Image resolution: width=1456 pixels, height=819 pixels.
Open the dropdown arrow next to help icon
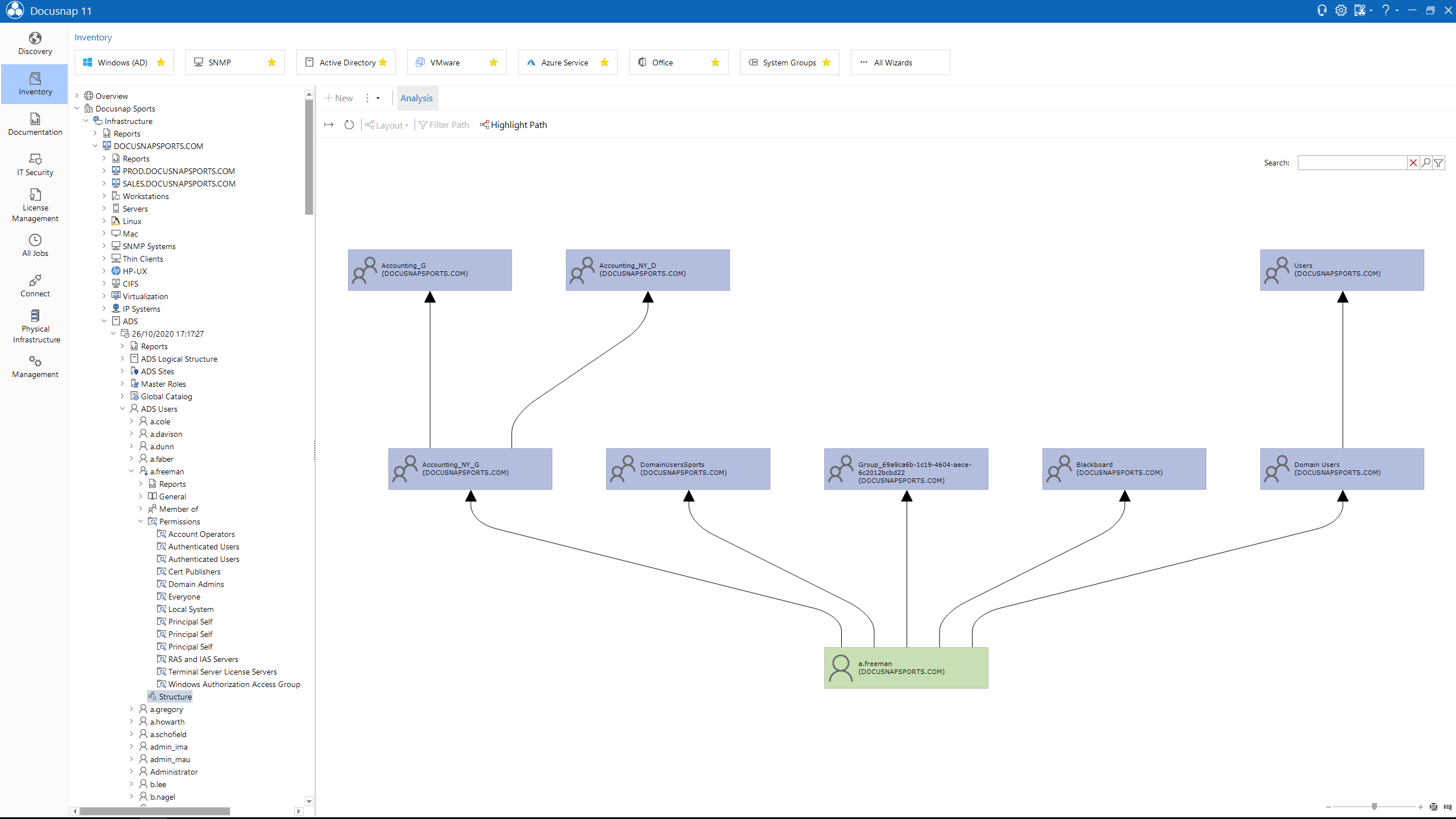1397,11
